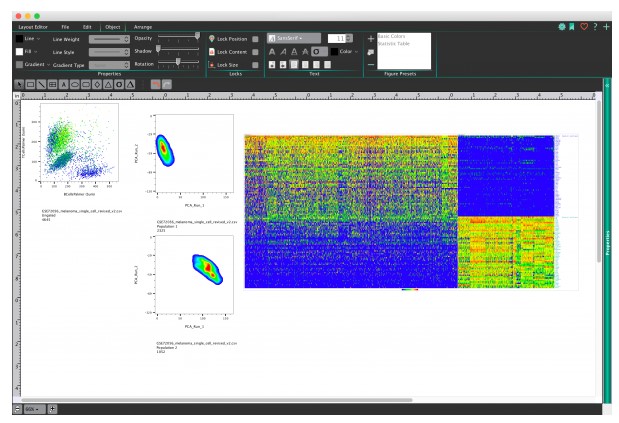The image size is (619, 423).
Task: Zoom in with the bottom plus button
Action: tap(52, 409)
